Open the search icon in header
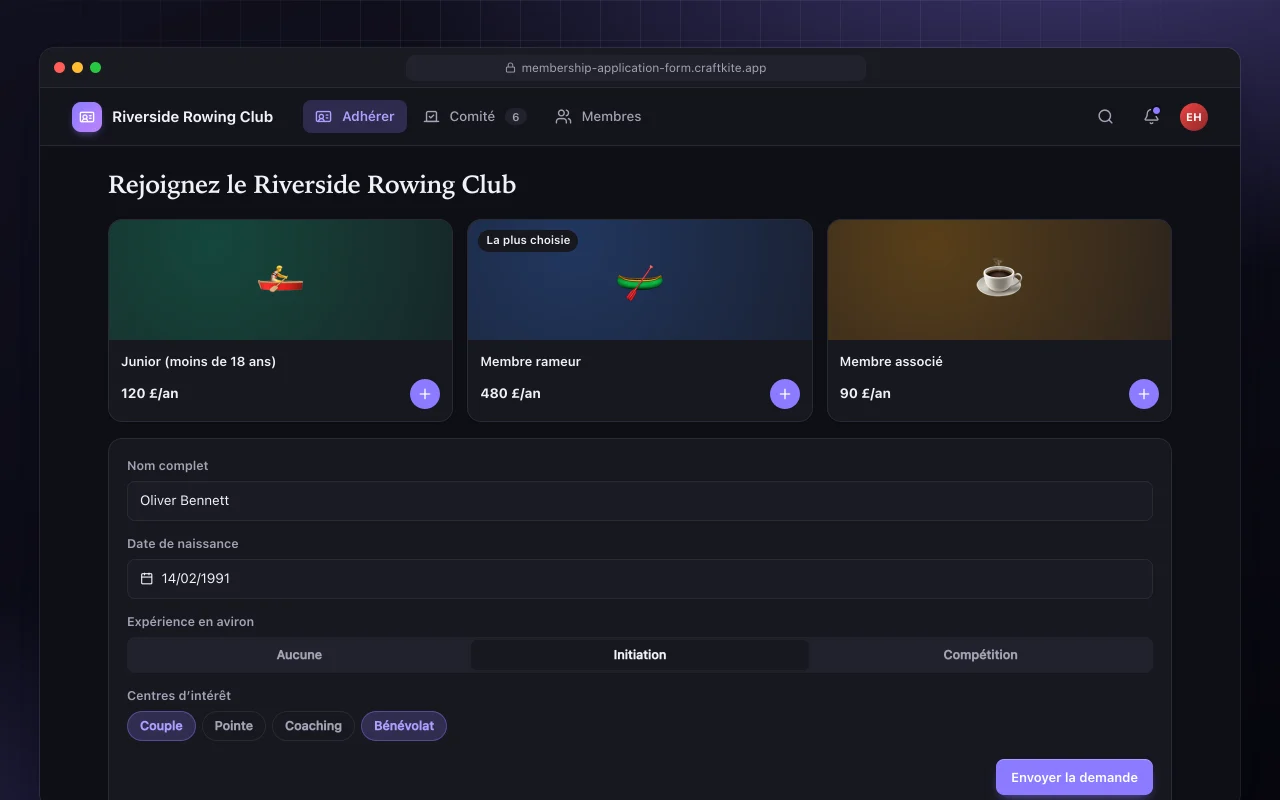 pyautogui.click(x=1105, y=117)
